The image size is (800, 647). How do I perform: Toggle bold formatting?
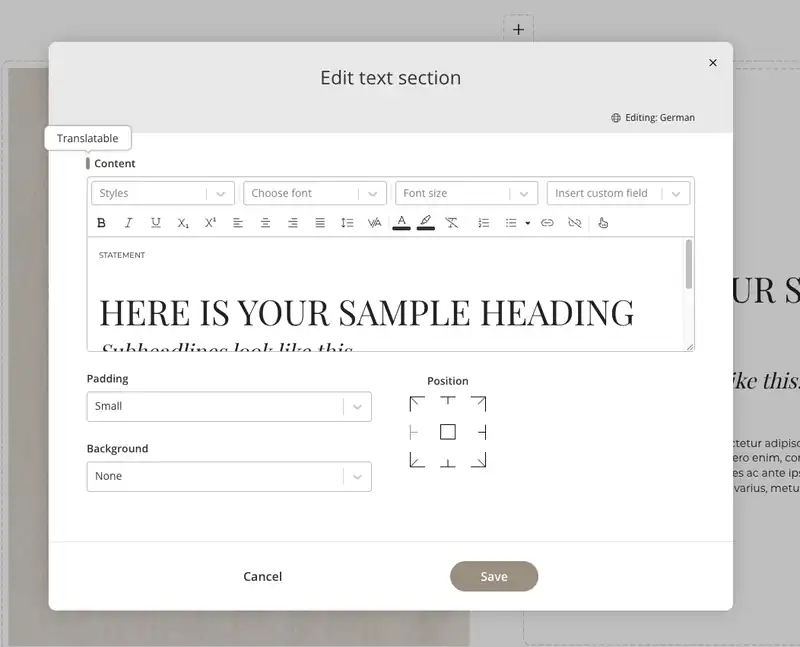tap(101, 223)
